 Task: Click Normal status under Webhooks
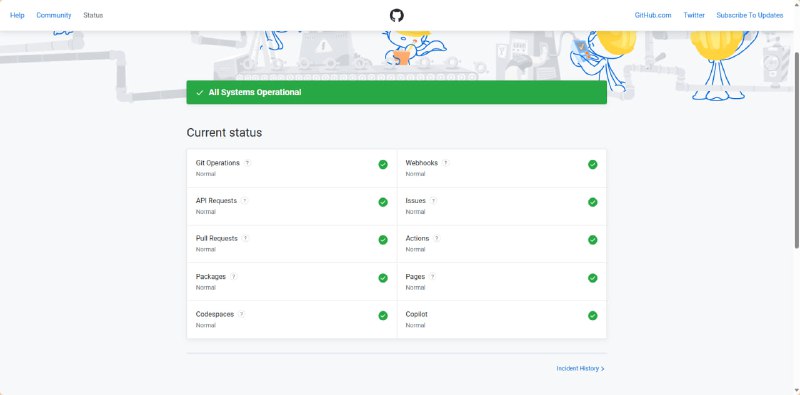[x=415, y=174]
